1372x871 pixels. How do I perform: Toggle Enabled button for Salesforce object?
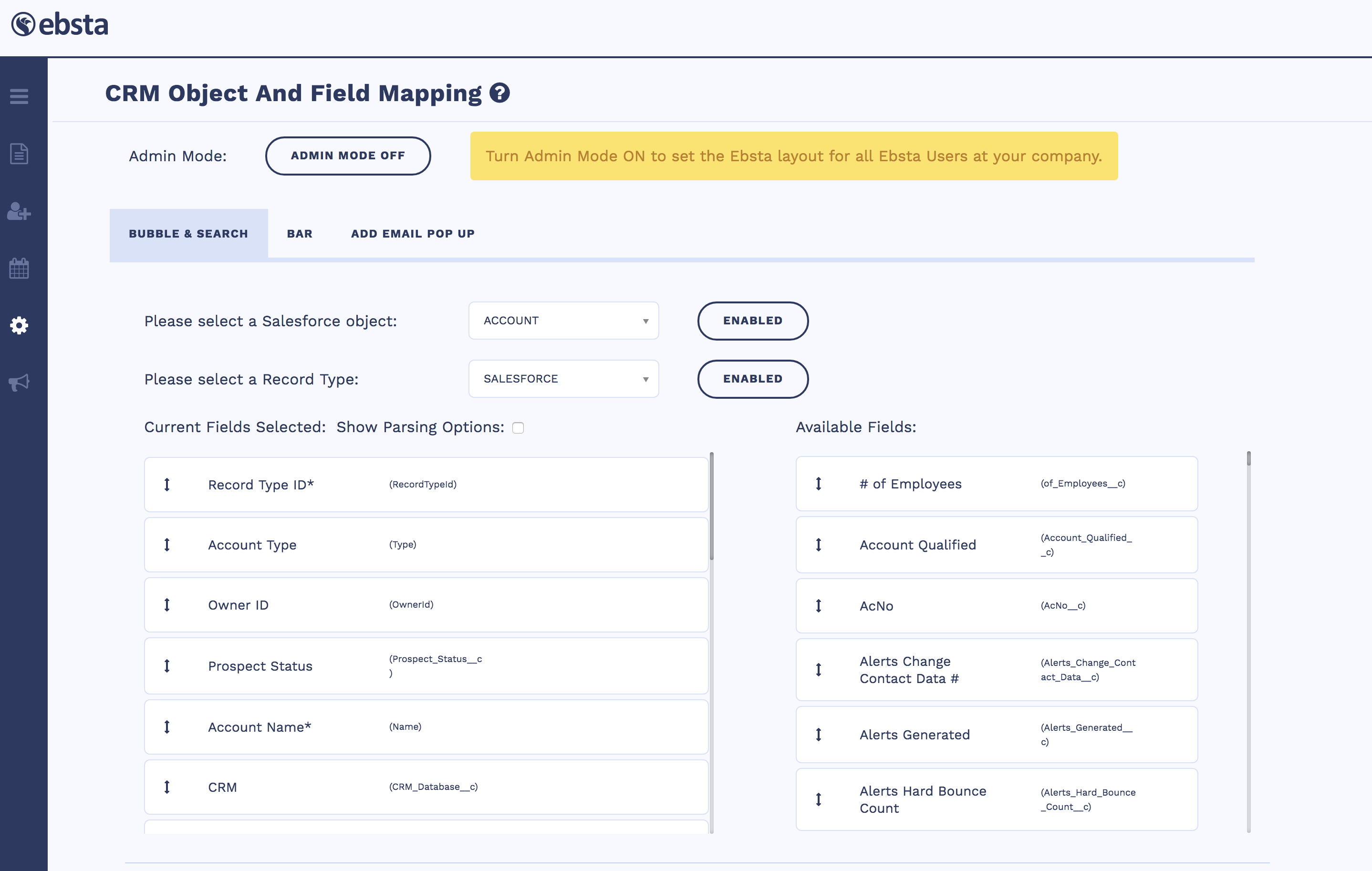click(752, 321)
